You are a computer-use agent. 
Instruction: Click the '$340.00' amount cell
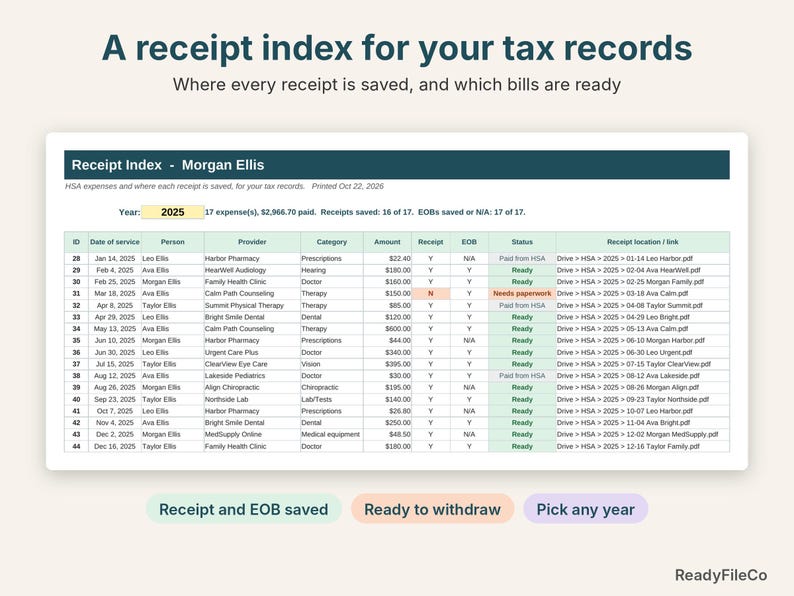pyautogui.click(x=387, y=353)
